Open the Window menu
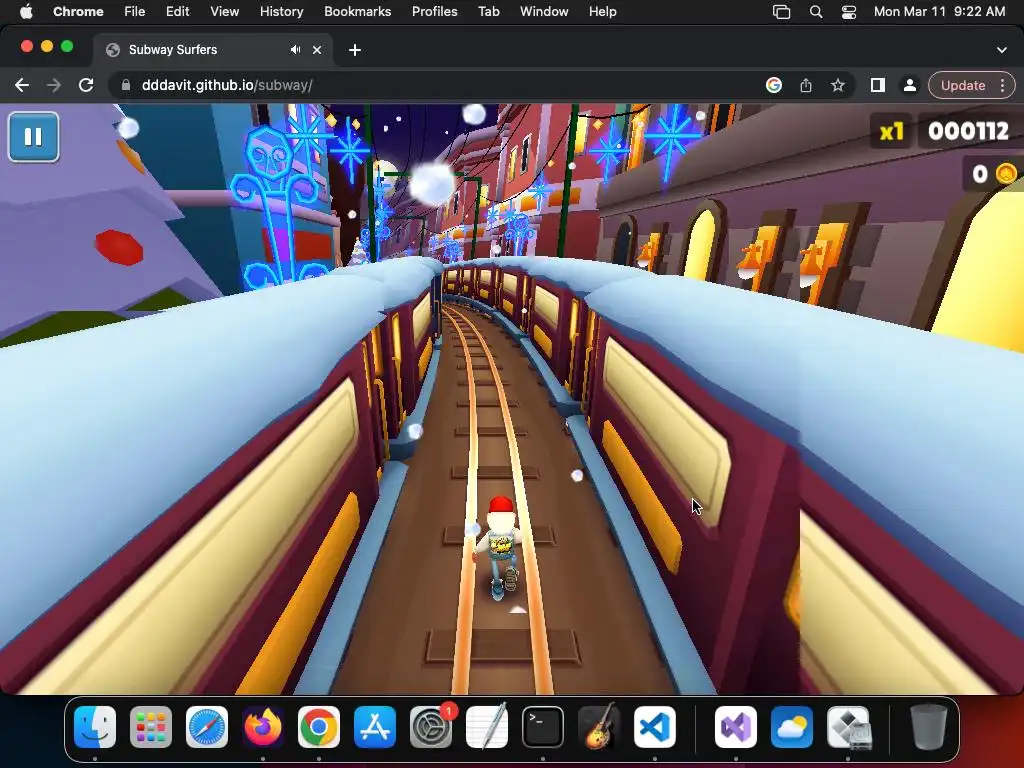 click(x=544, y=12)
